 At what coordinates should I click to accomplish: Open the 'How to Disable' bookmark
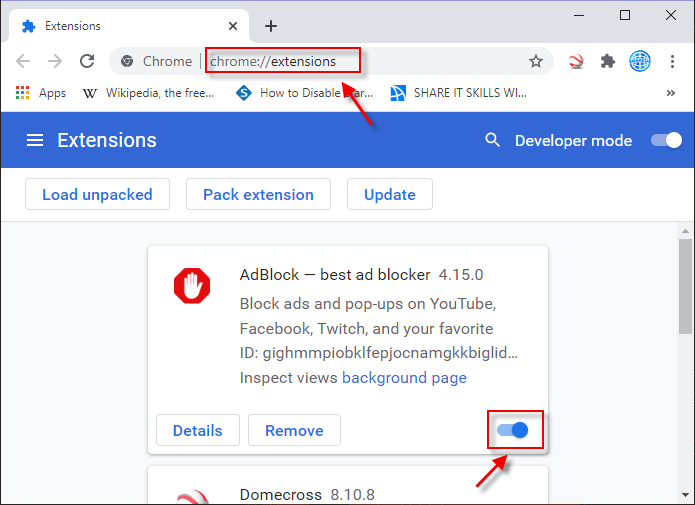point(305,93)
